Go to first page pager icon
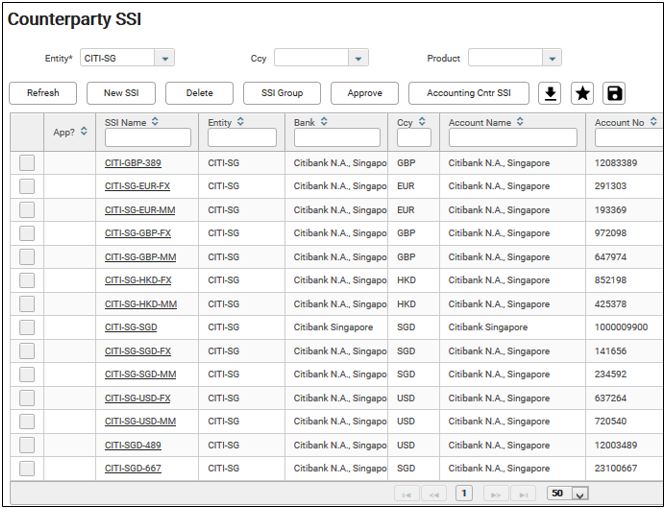Viewport: 666px width, 509px height. coord(406,494)
